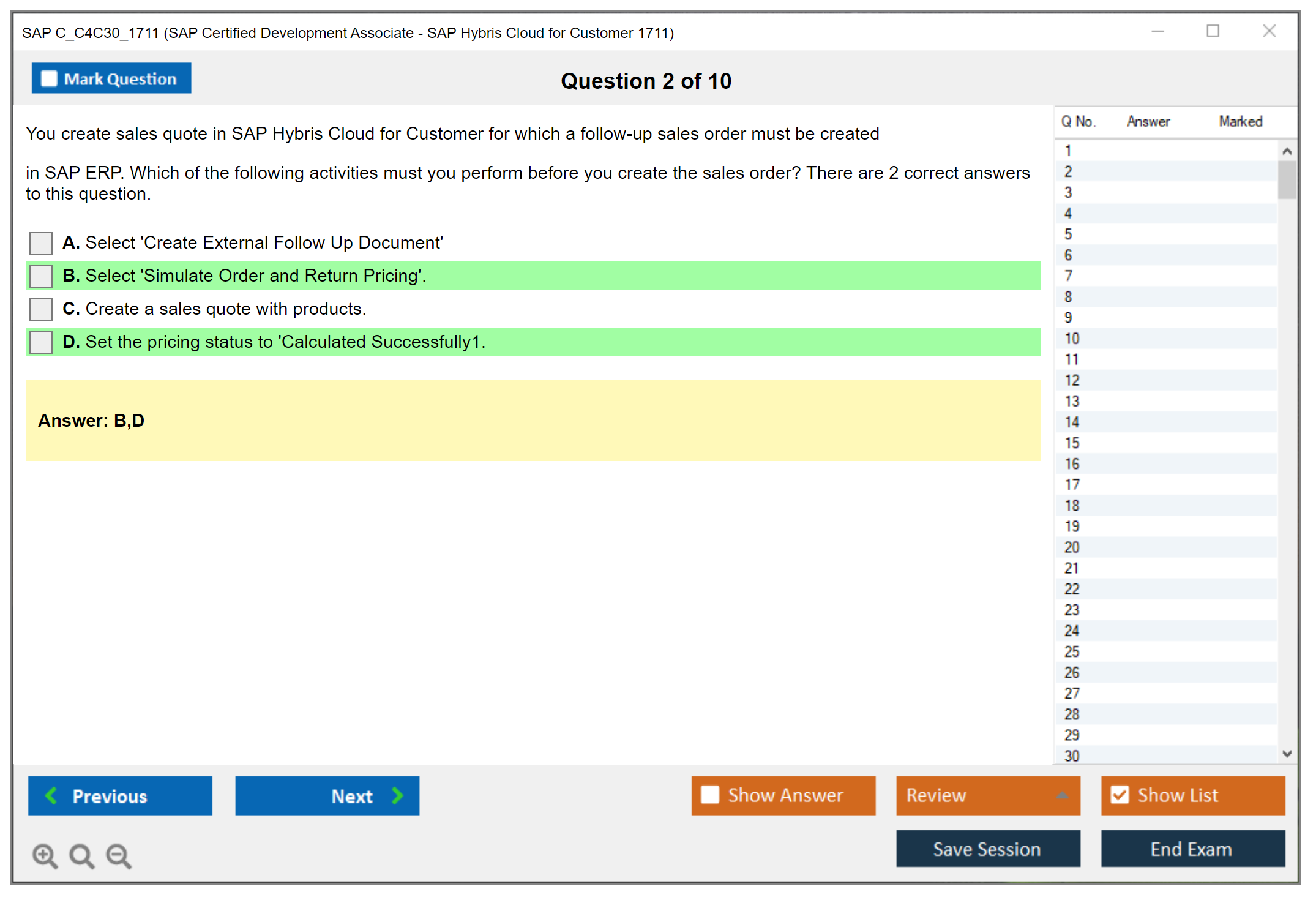Click the reset zoom magnifier icon
This screenshot has width=1316, height=900.
click(81, 855)
